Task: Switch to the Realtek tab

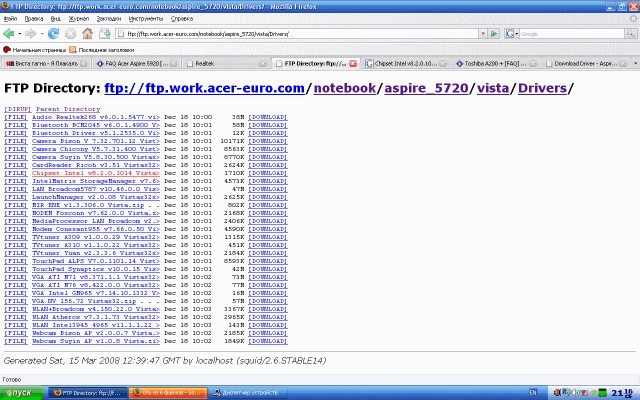Action: pyautogui.click(x=226, y=63)
